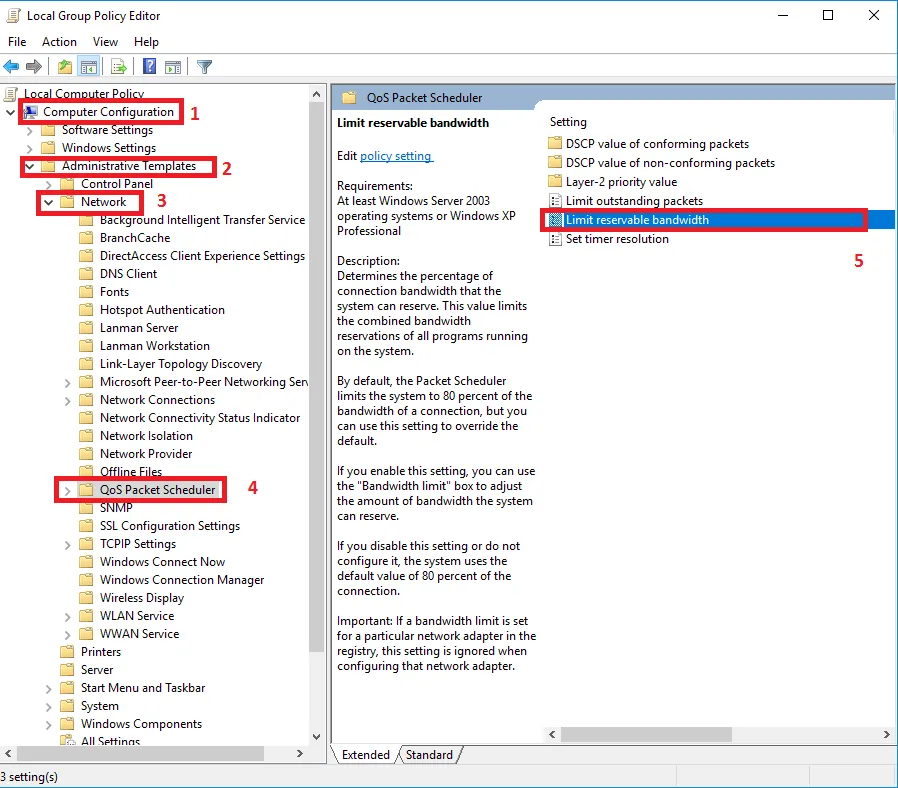
Task: Click the Up One Level folder icon
Action: (65, 67)
